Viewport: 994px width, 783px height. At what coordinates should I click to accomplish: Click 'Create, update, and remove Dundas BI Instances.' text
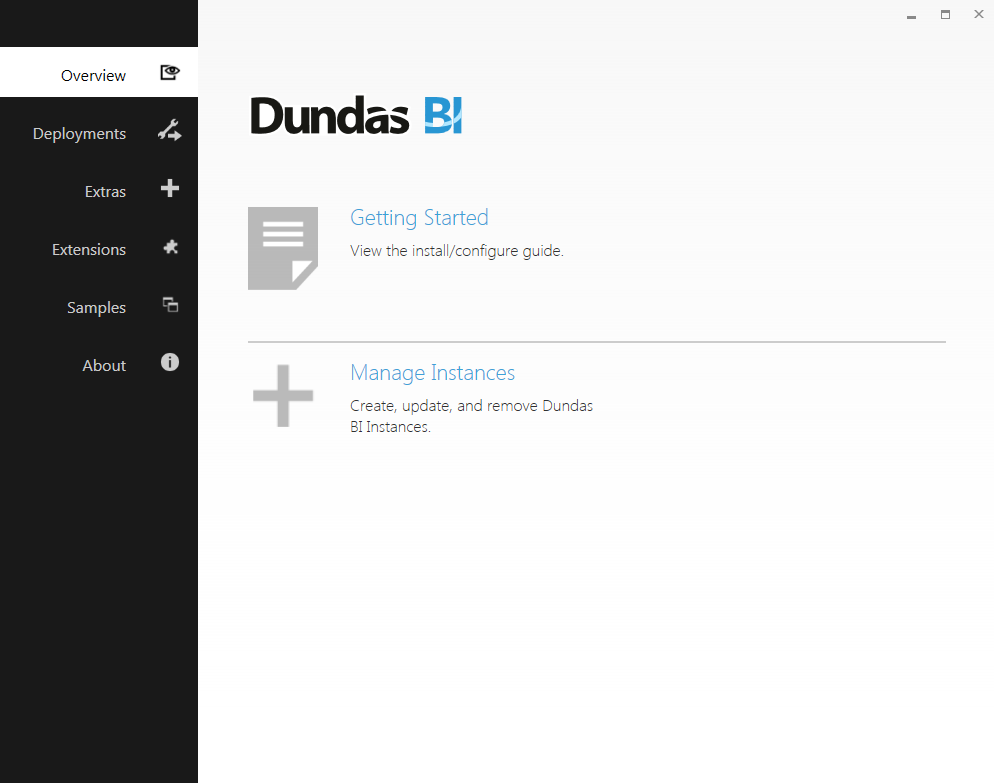point(471,416)
